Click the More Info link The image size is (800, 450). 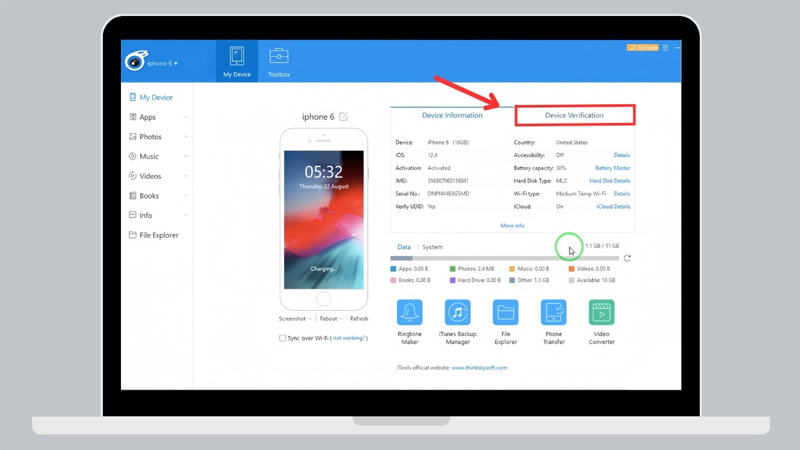point(512,226)
